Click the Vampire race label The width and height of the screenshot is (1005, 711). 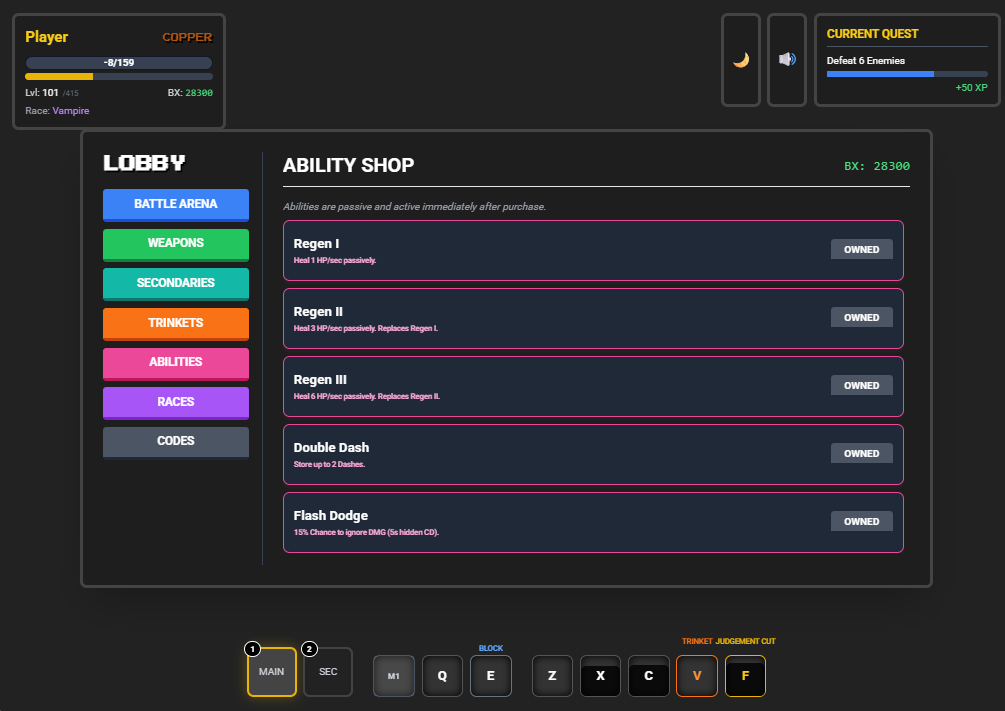click(71, 111)
